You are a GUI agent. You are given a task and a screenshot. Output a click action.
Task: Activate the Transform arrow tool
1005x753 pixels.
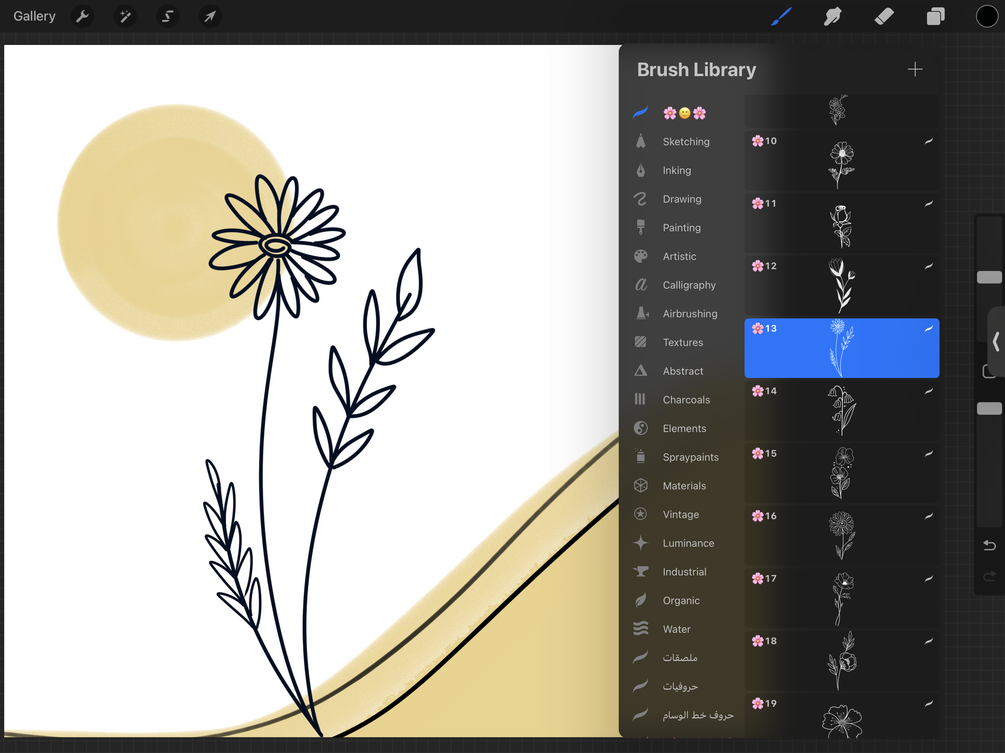[x=210, y=16]
